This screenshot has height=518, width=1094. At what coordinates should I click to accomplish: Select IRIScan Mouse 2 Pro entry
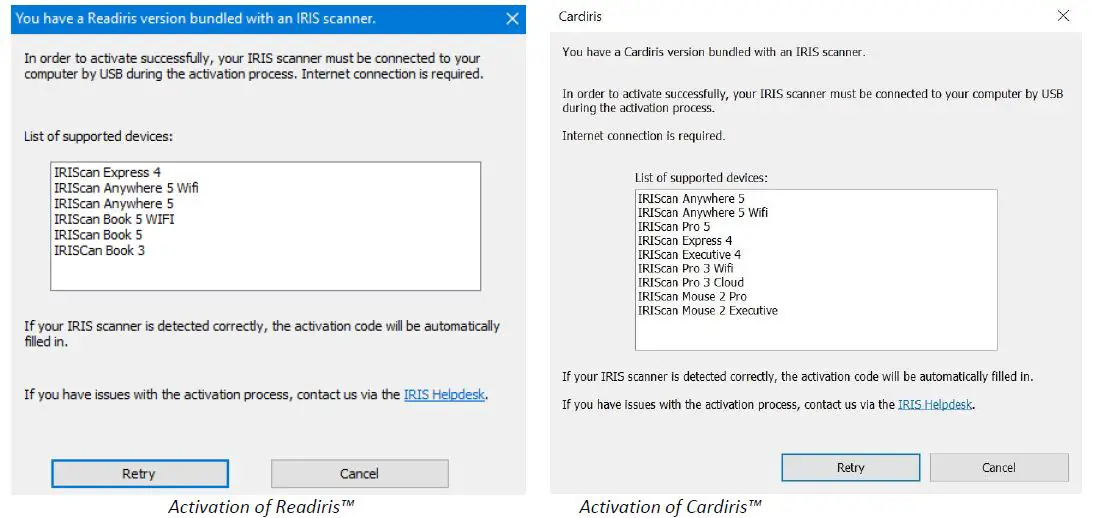click(x=692, y=297)
